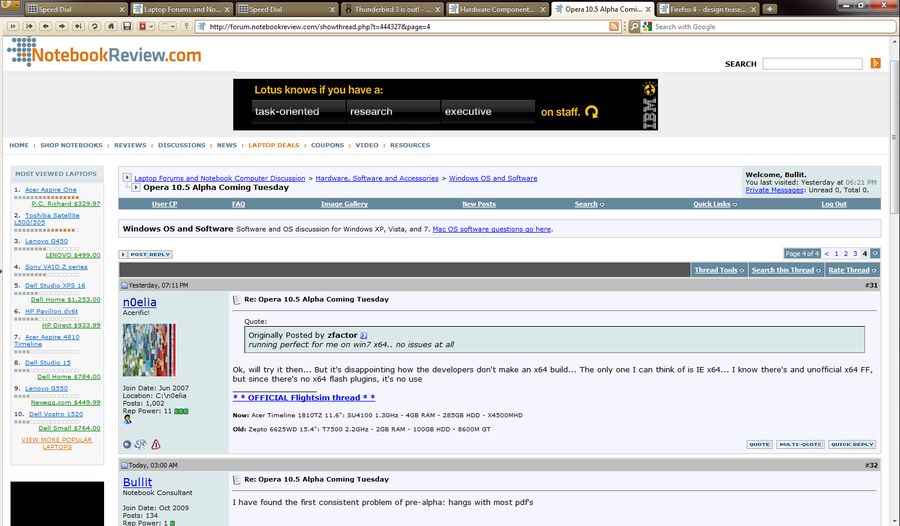
Task: Open the red panel toolbar dropdown
Action: click(146, 26)
